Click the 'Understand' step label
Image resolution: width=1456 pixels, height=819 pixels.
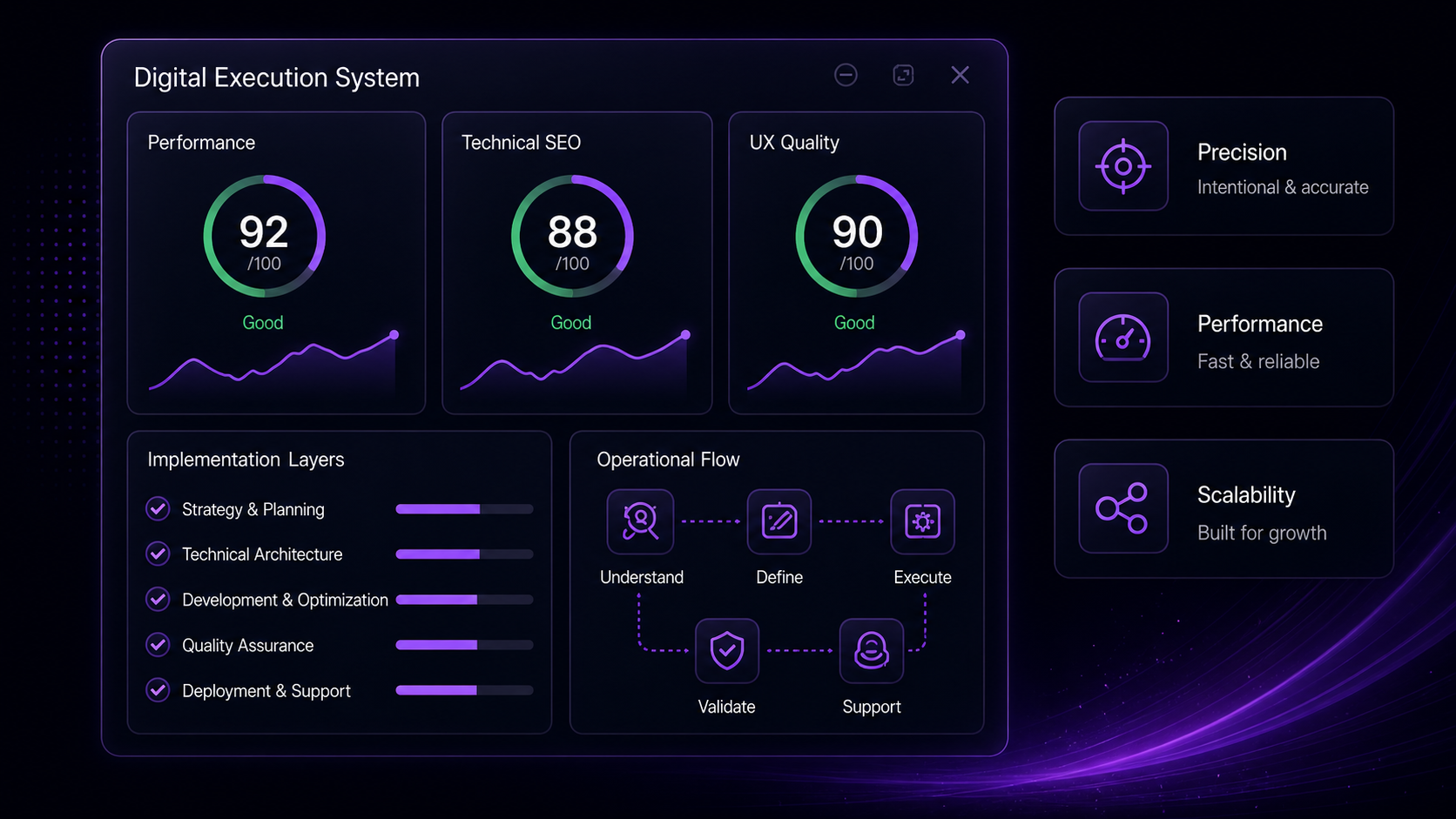coord(642,577)
